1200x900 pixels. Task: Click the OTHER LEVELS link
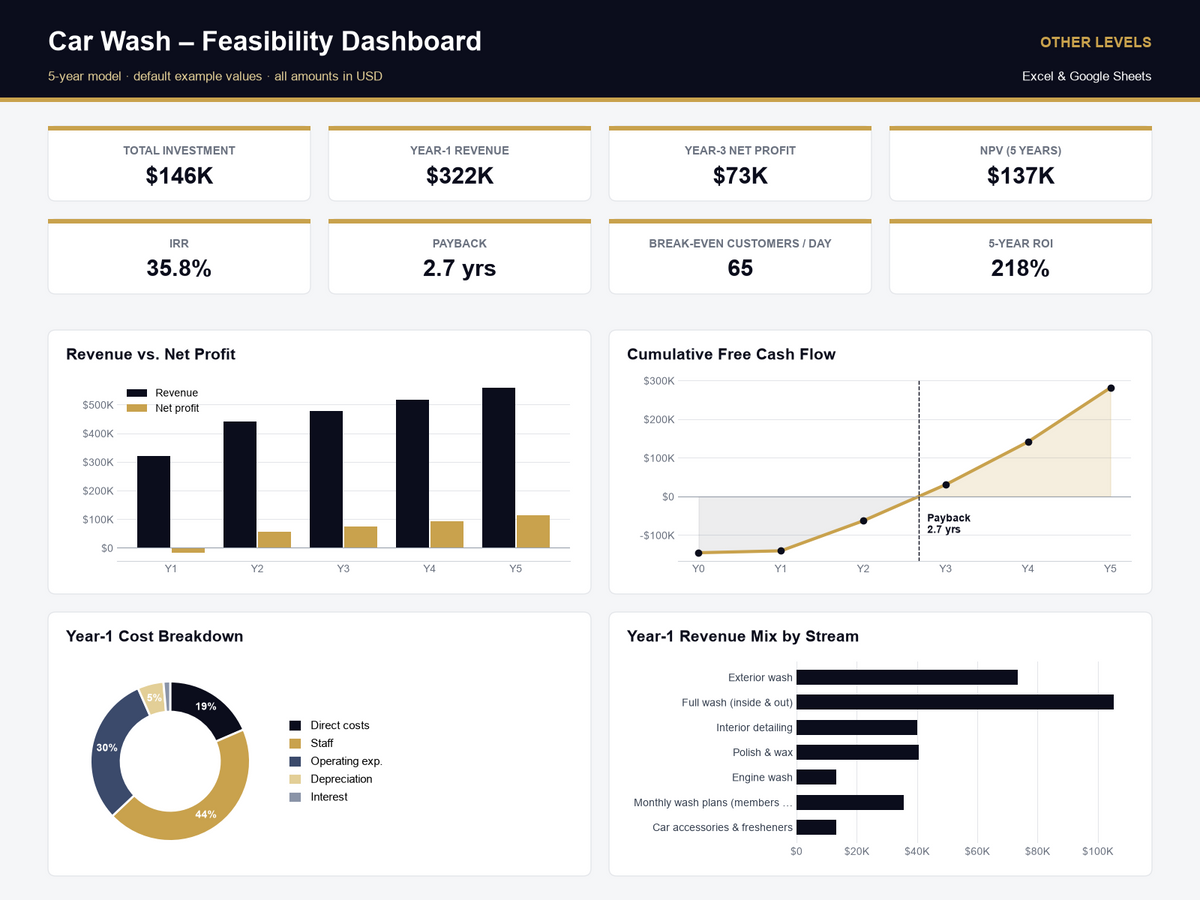1095,42
